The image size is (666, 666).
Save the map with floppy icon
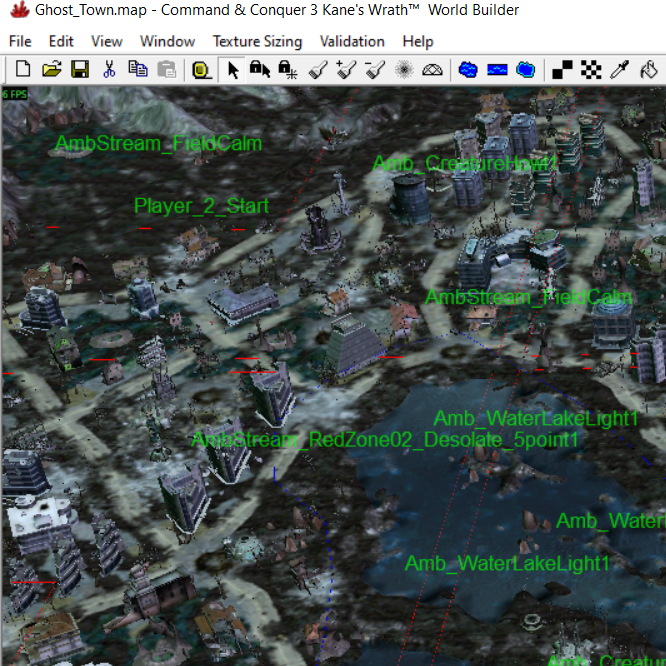tap(80, 69)
